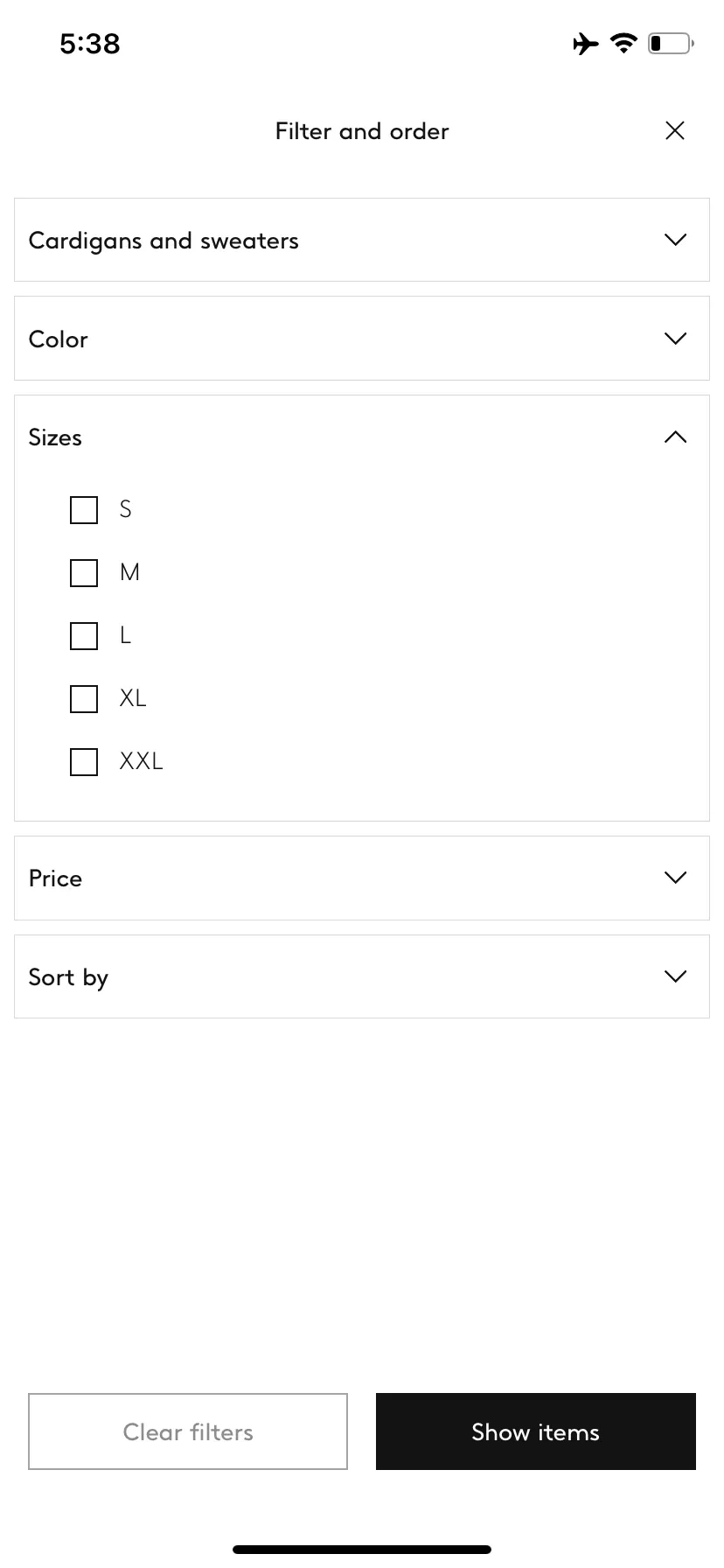Select the M size checkbox

84,573
